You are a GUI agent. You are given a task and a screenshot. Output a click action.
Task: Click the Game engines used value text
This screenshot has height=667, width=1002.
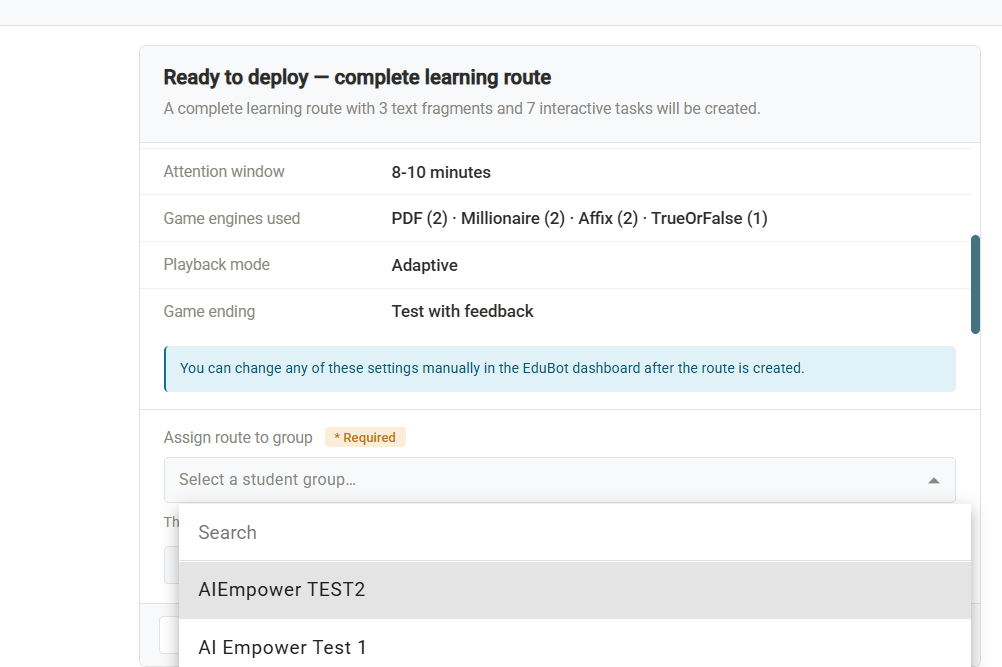click(x=579, y=218)
